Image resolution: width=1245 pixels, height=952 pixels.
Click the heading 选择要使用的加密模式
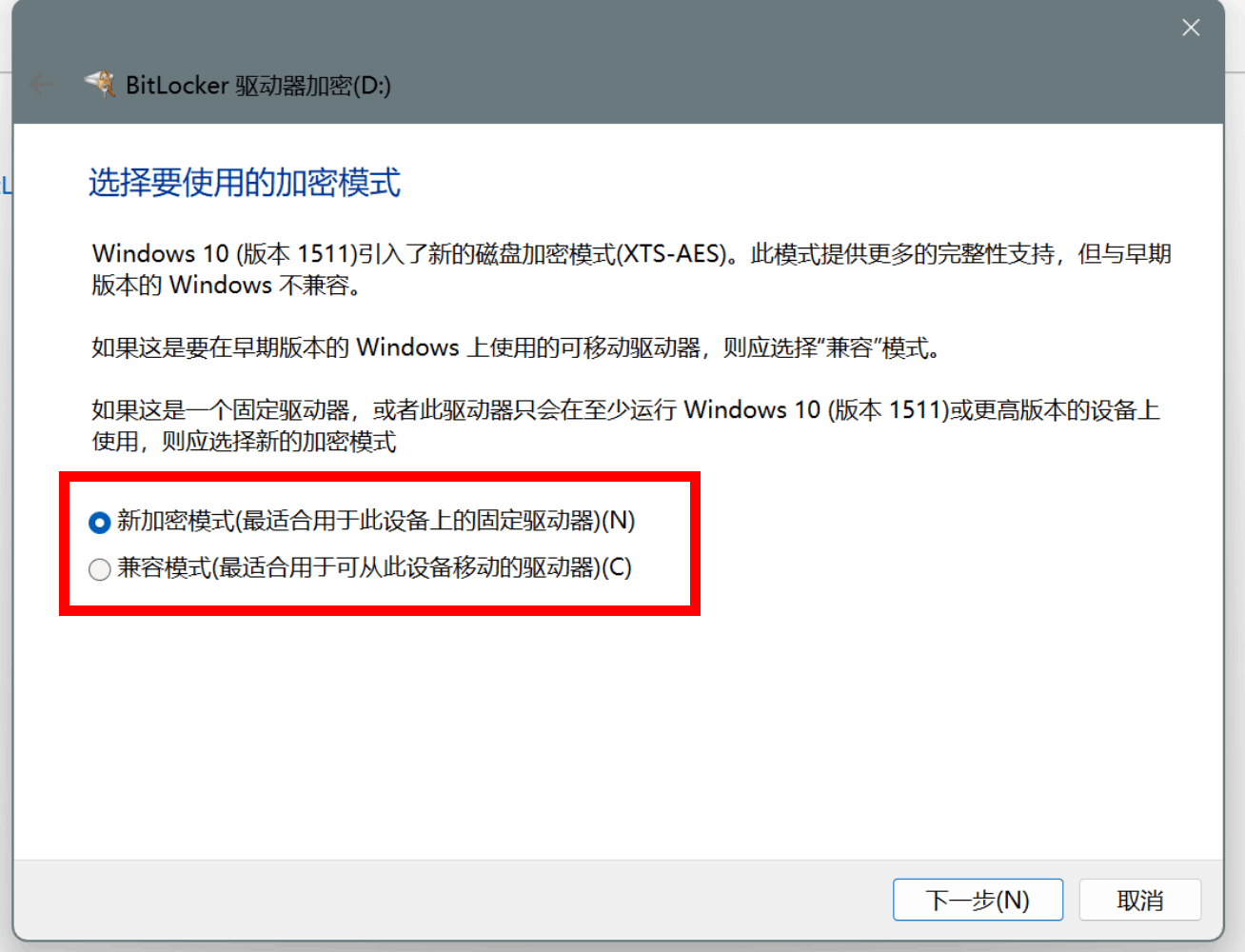(x=245, y=182)
